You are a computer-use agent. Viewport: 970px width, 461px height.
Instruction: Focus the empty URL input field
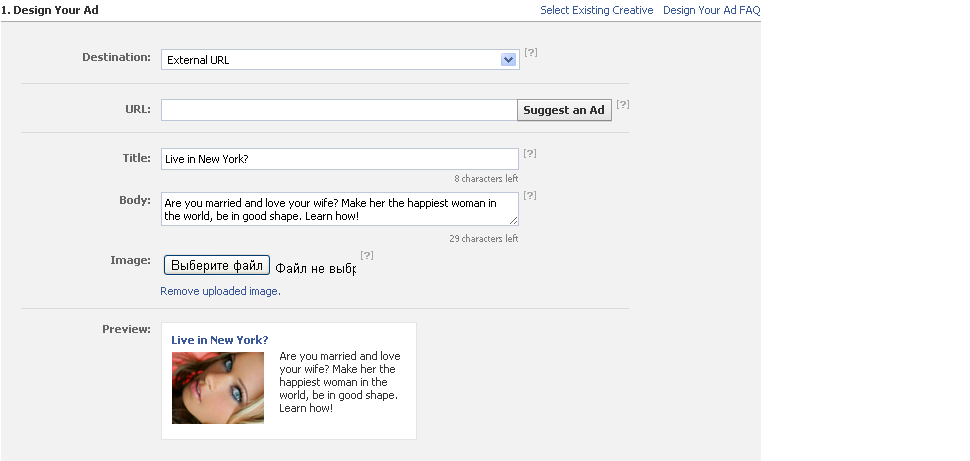click(x=339, y=110)
